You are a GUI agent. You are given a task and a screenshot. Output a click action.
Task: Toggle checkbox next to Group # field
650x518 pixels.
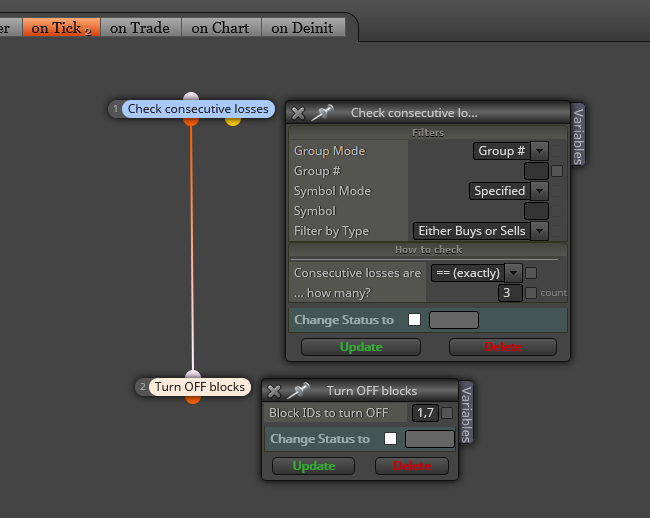pyautogui.click(x=557, y=171)
